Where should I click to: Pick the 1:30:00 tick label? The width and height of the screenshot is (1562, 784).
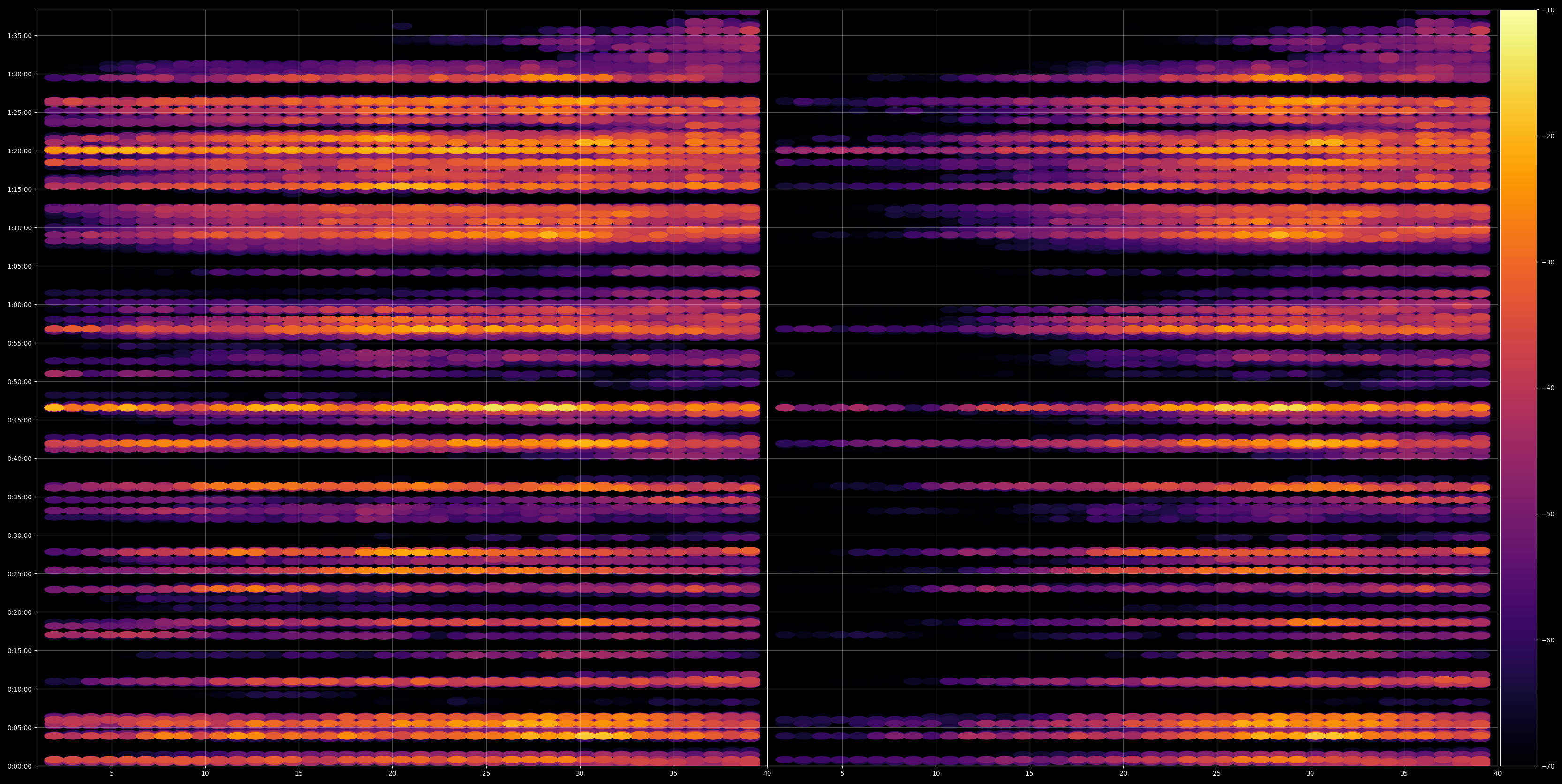(x=20, y=74)
